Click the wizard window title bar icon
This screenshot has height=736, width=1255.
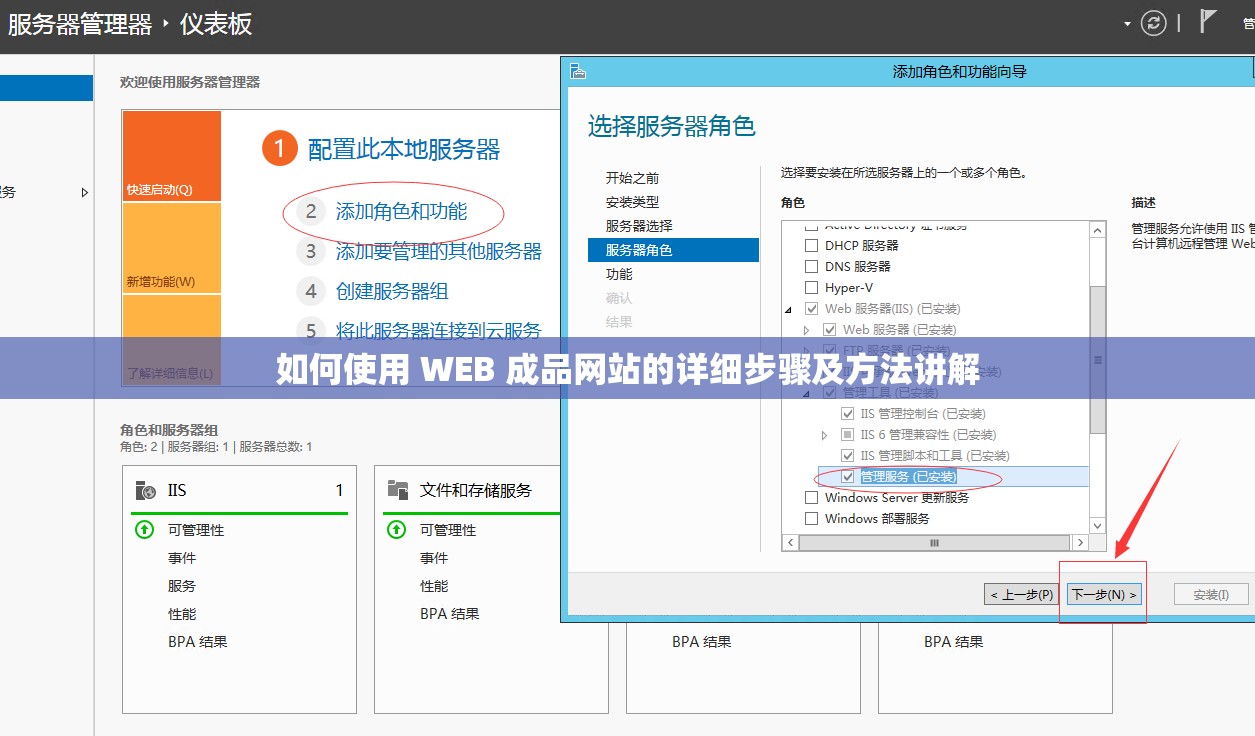pos(577,71)
